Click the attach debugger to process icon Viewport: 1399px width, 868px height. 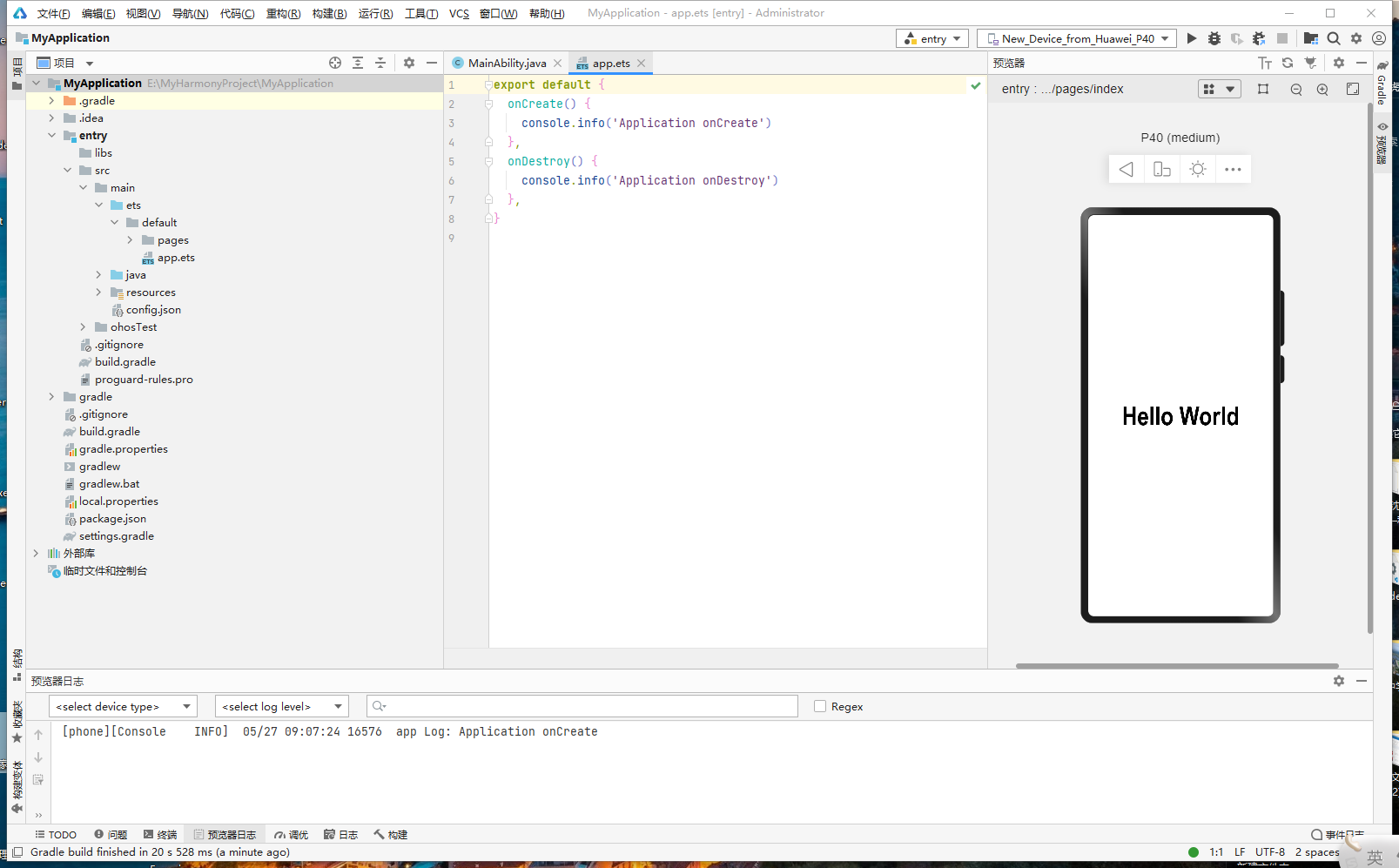click(1259, 38)
